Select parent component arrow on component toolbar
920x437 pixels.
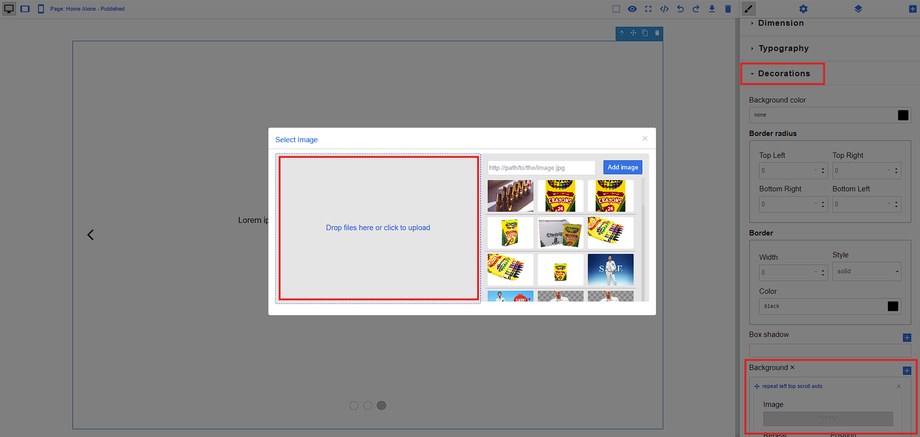[x=622, y=33]
